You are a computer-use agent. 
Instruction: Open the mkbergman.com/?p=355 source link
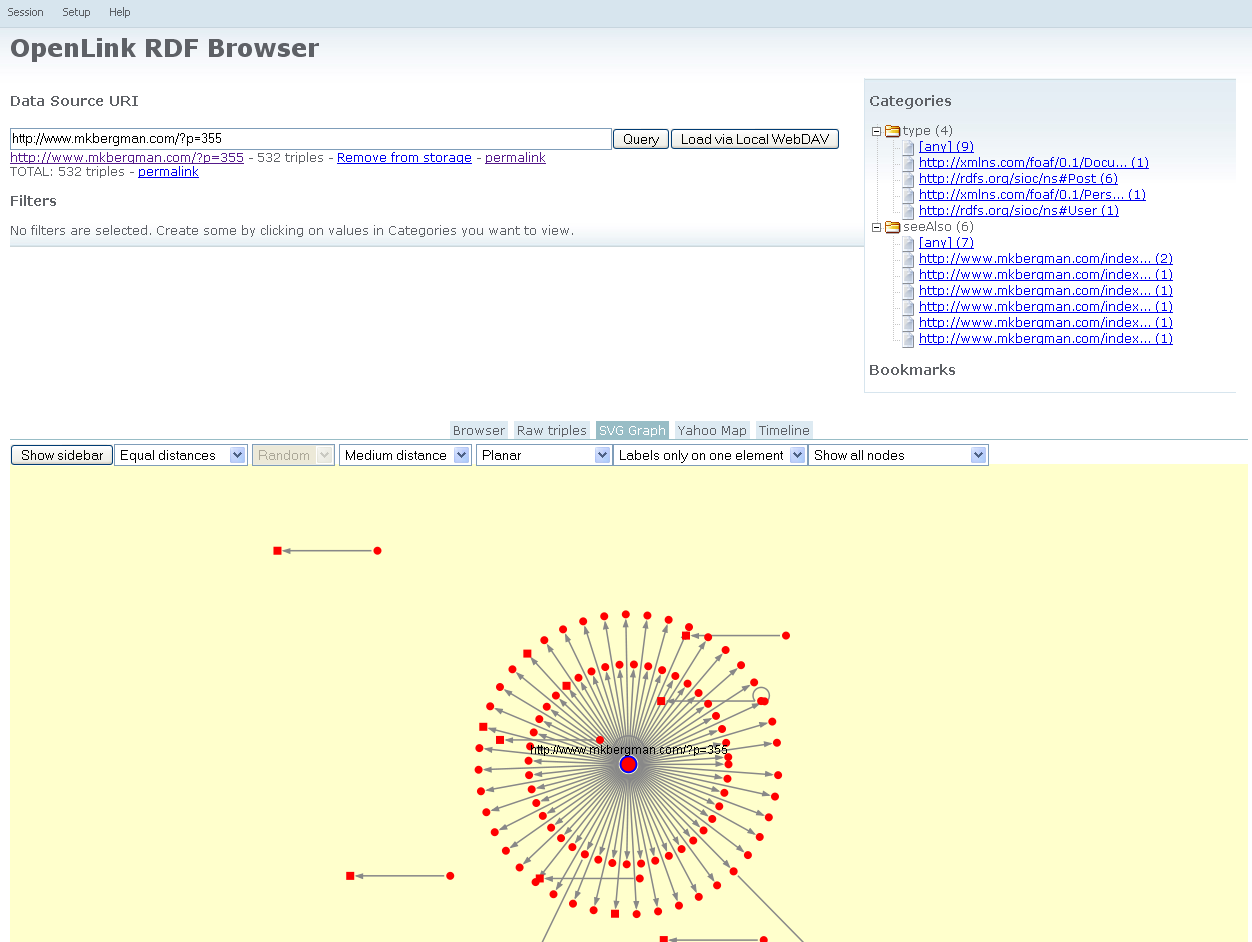pos(127,158)
